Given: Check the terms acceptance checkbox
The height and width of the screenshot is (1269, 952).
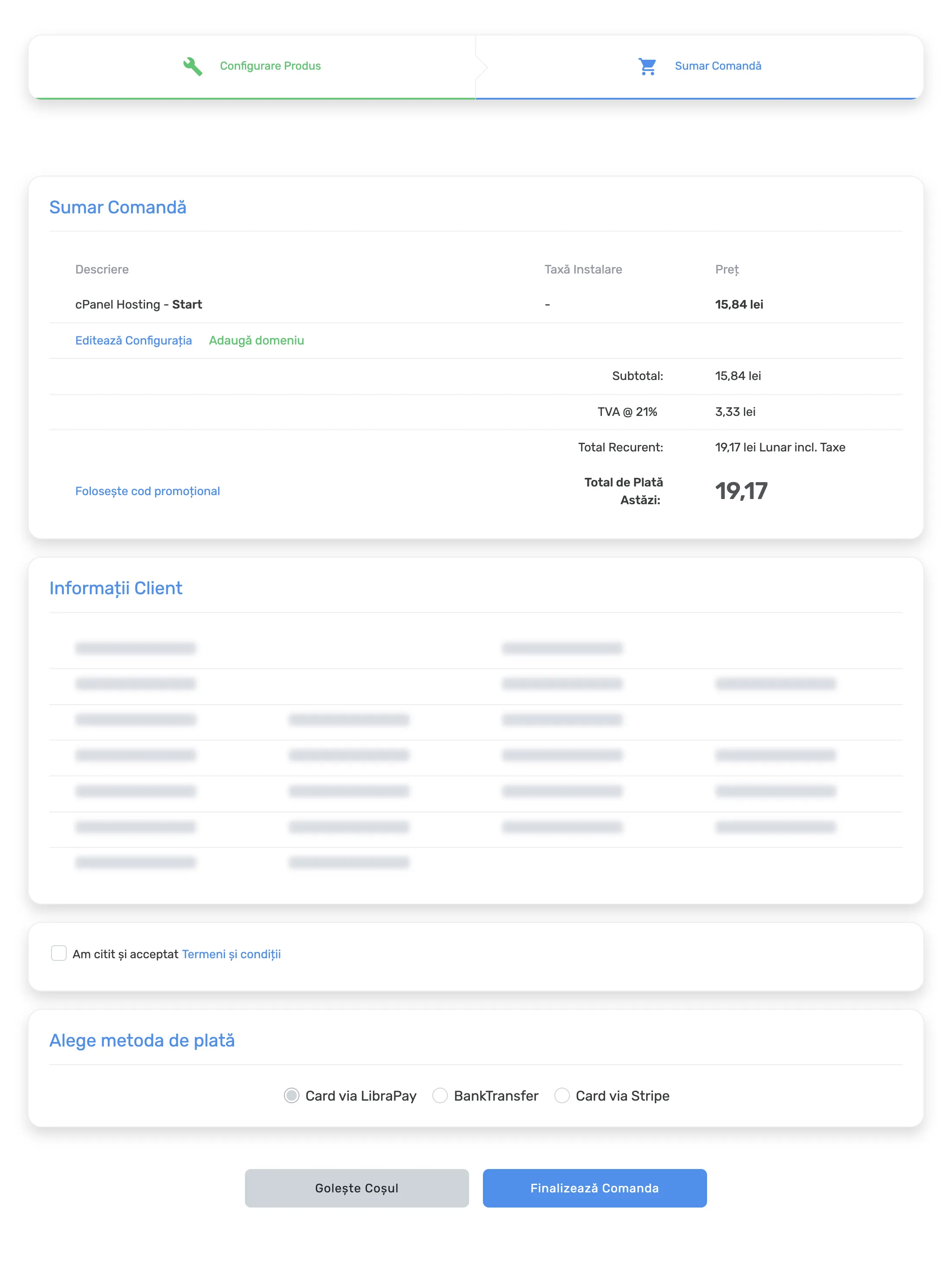Looking at the screenshot, I should (x=58, y=953).
